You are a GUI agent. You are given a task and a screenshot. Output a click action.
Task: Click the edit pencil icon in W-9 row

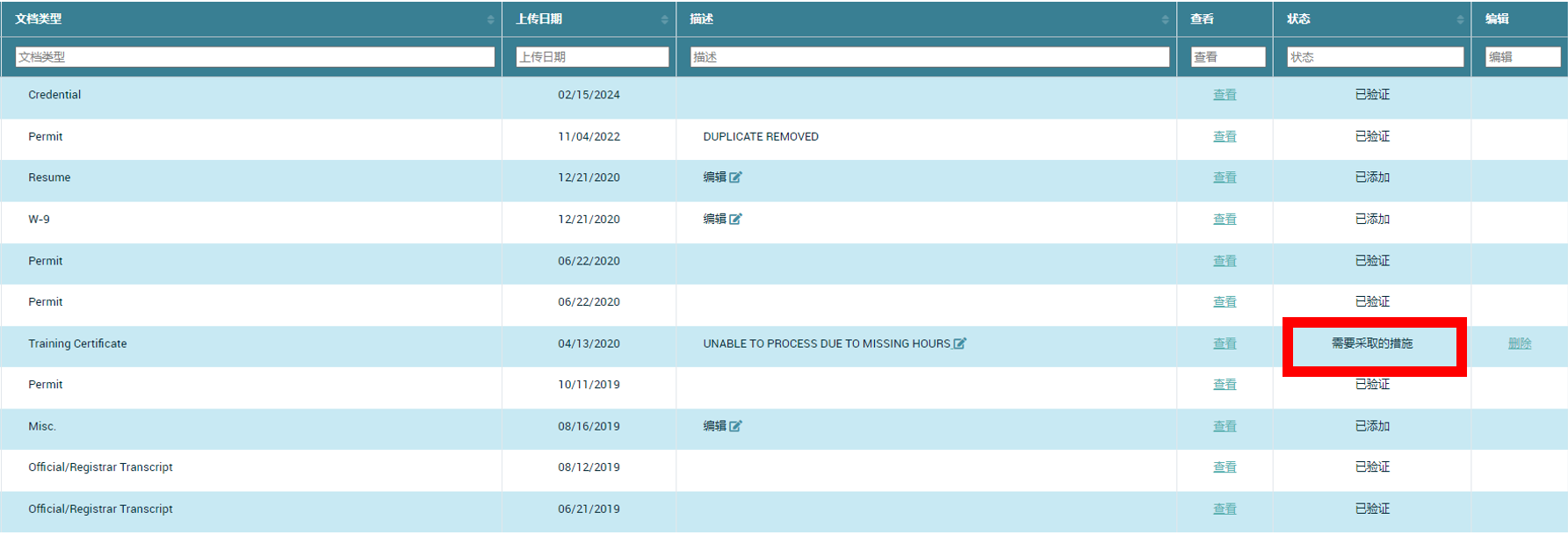point(735,220)
